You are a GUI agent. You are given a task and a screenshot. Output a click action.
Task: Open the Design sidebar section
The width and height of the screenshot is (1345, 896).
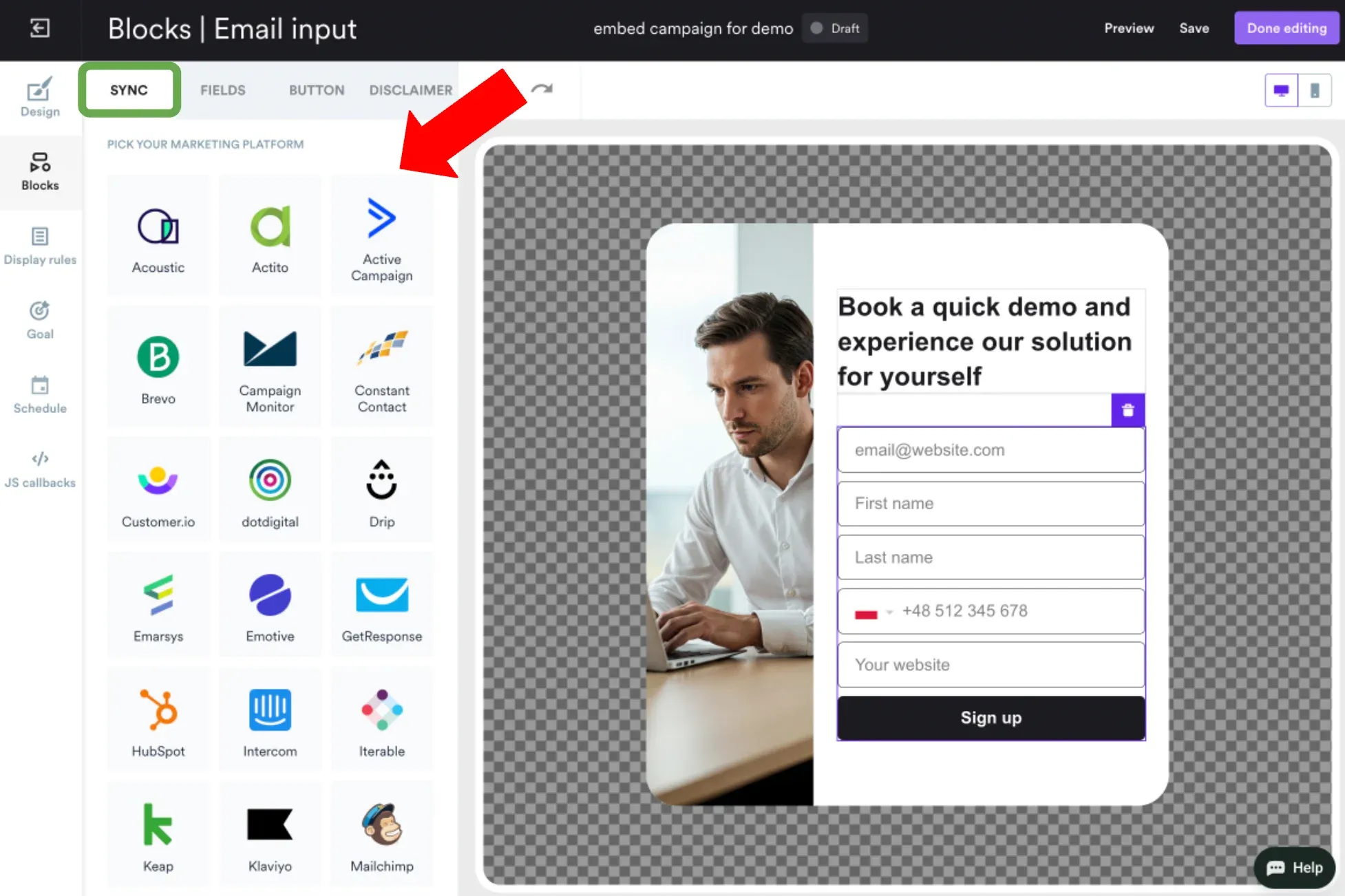tap(40, 97)
